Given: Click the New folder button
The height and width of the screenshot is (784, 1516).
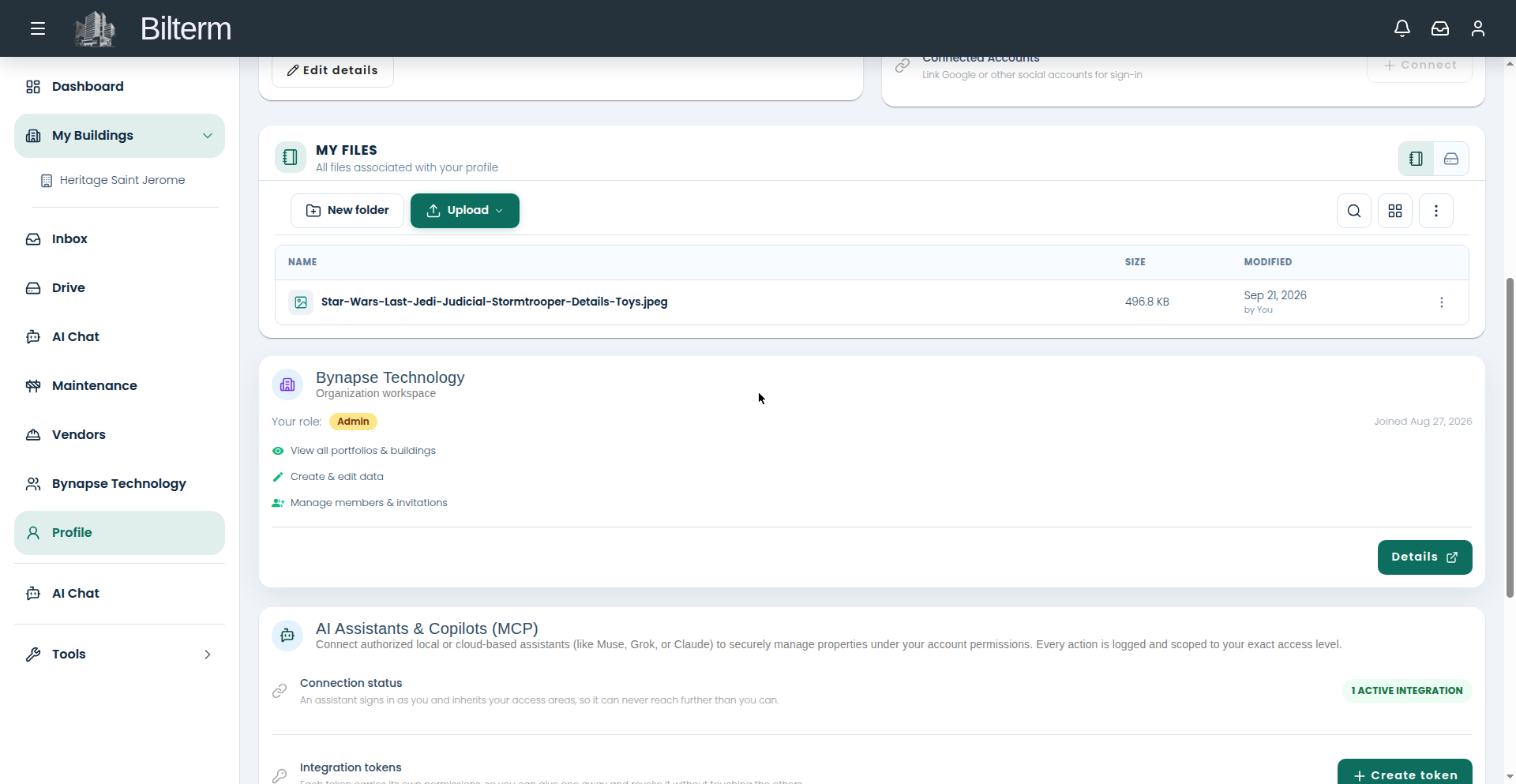Looking at the screenshot, I should point(347,211).
